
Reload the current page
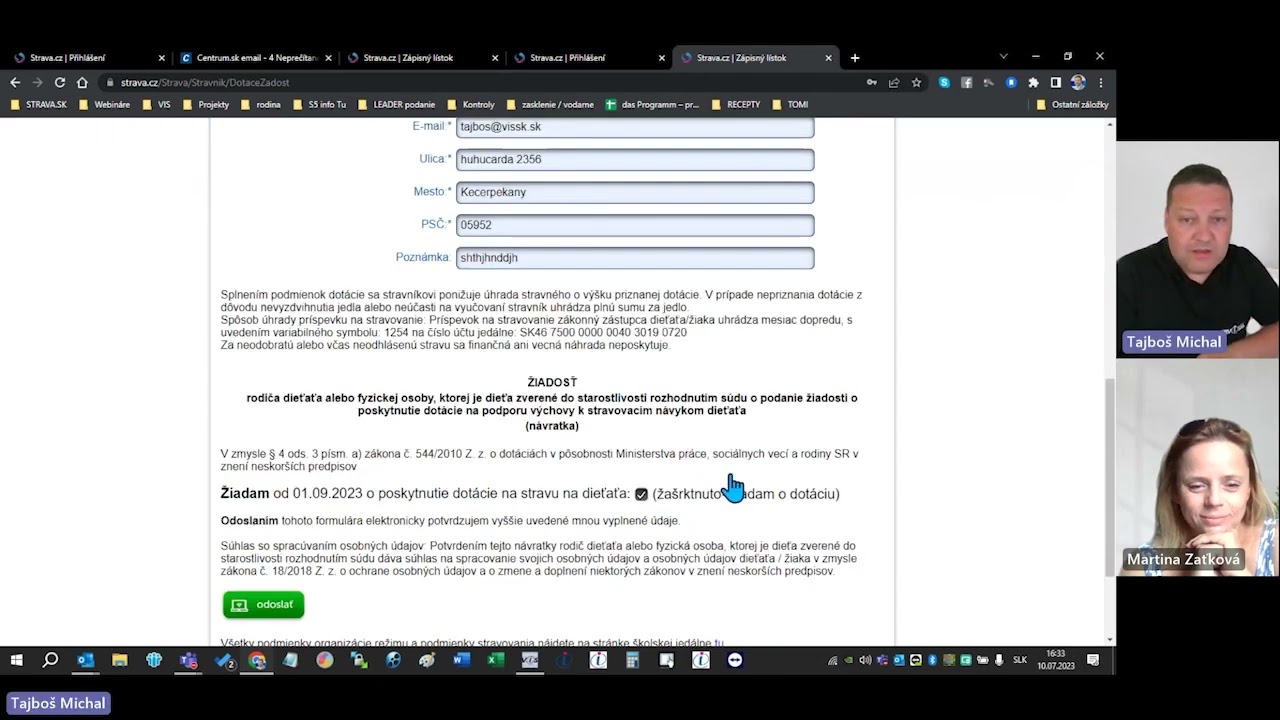click(x=60, y=83)
